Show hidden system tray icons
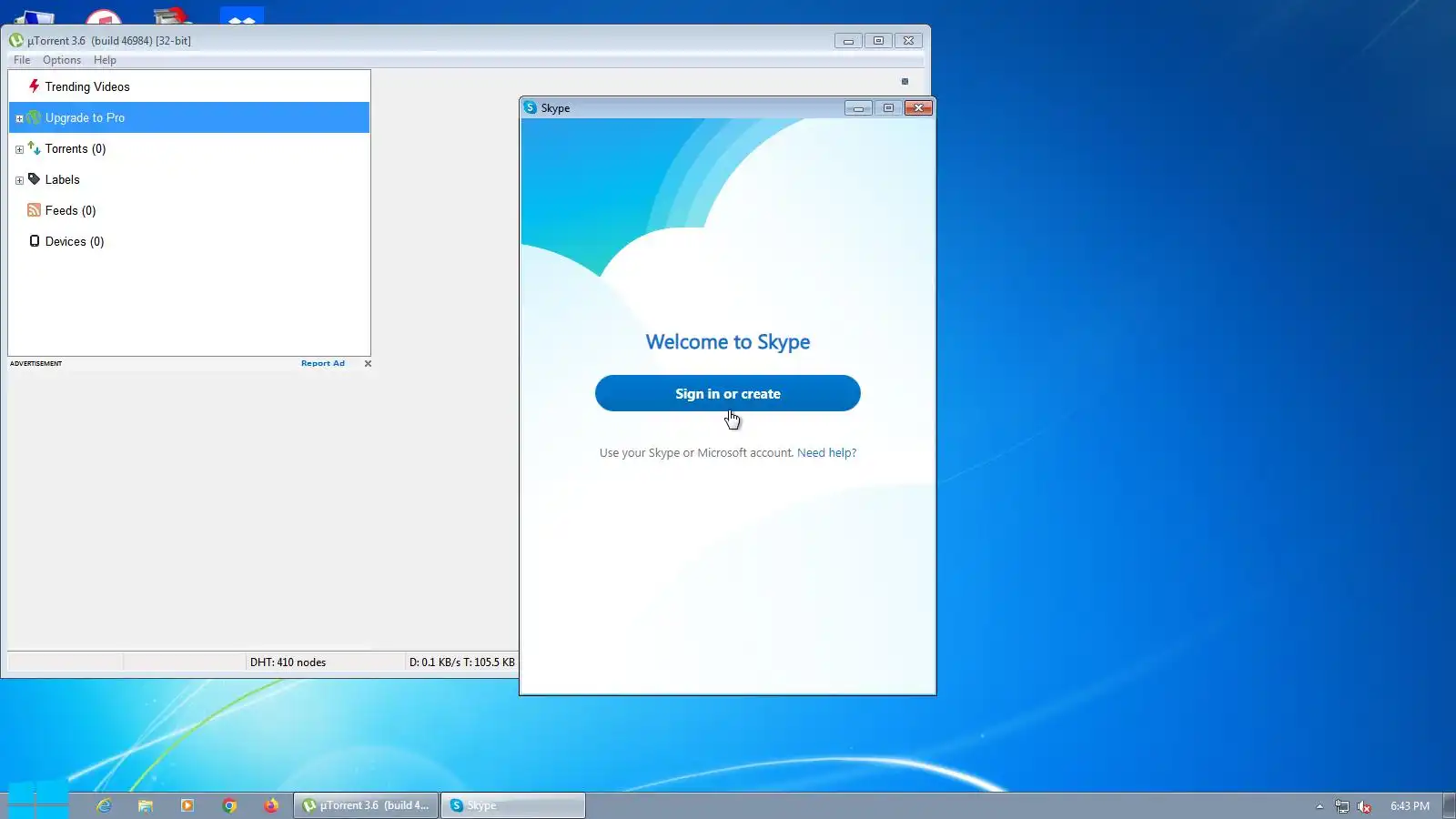The image size is (1456, 819). (x=1319, y=806)
